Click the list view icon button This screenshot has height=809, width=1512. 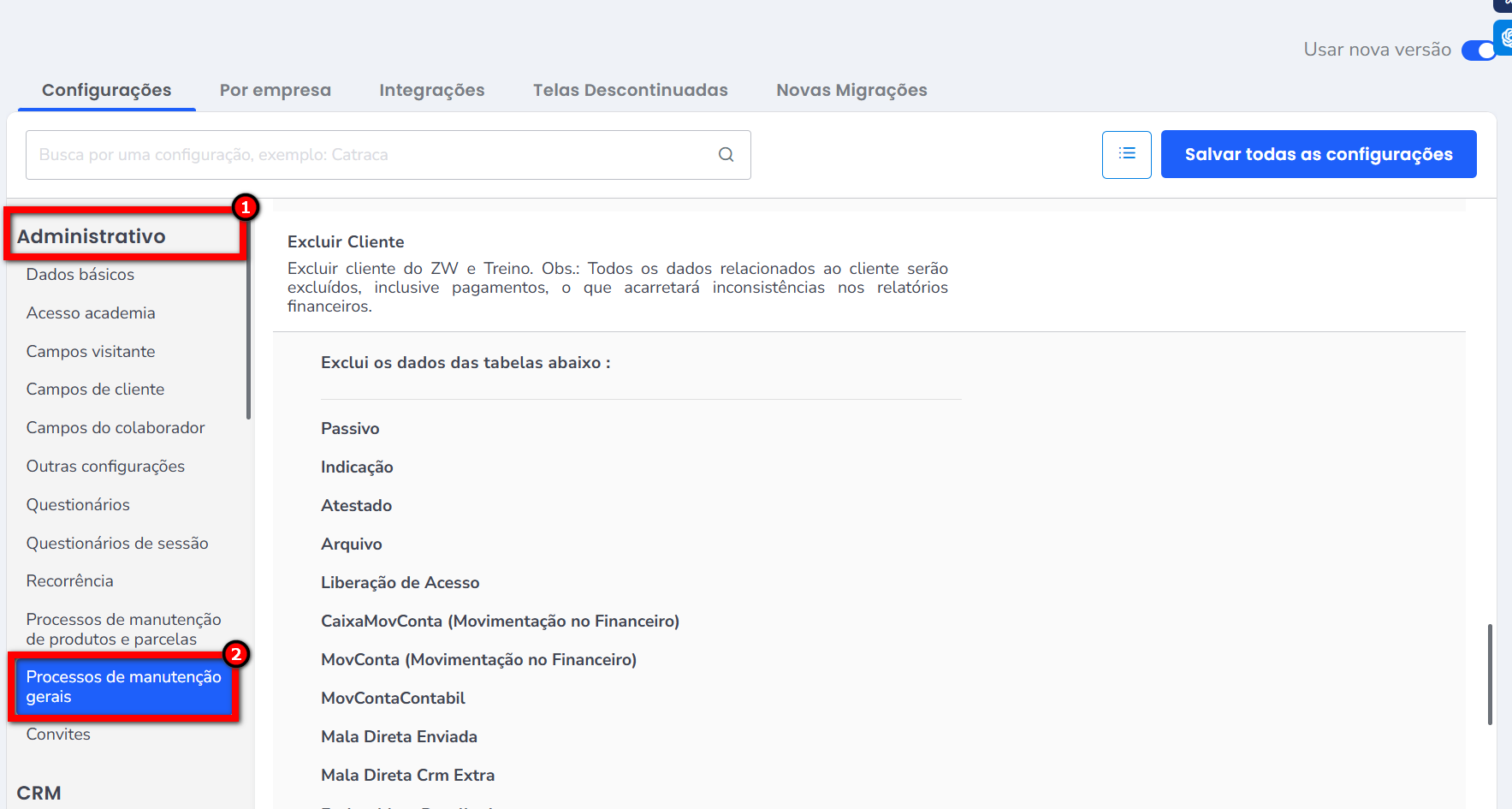pos(1126,154)
